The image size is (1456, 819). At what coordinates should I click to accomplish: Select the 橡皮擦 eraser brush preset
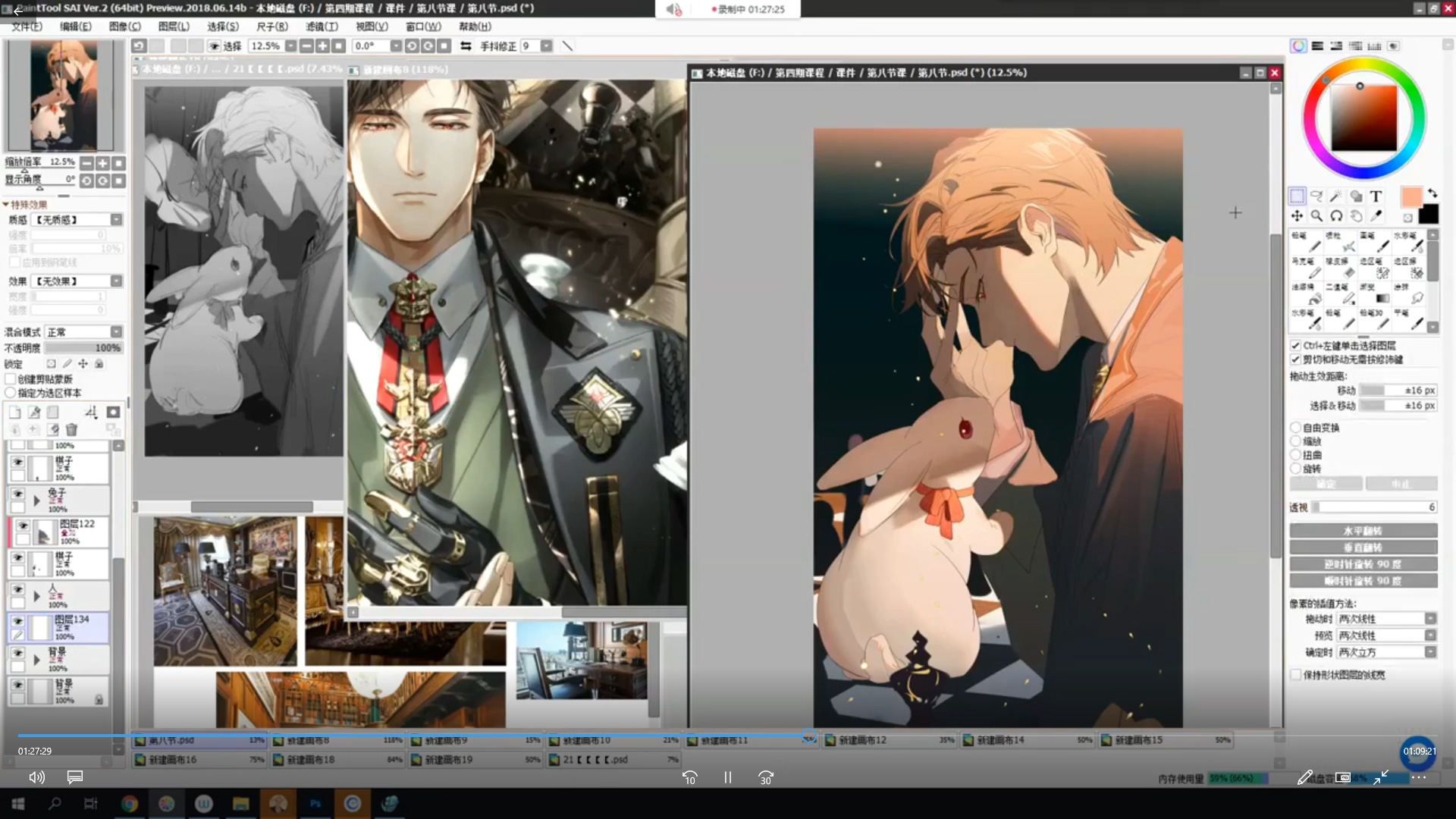[1341, 268]
